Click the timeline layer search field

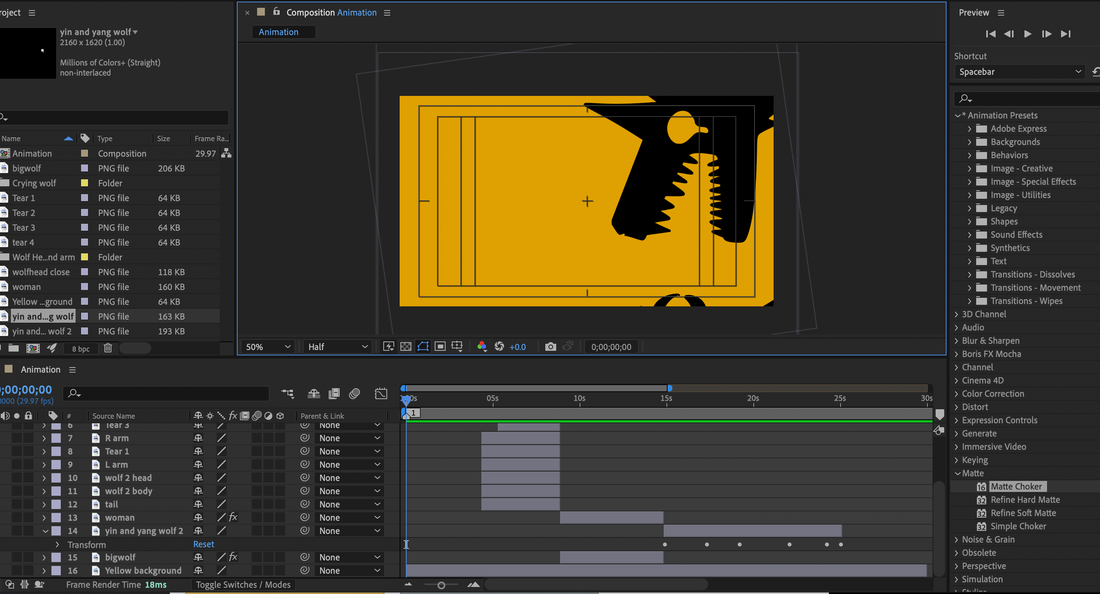point(167,394)
